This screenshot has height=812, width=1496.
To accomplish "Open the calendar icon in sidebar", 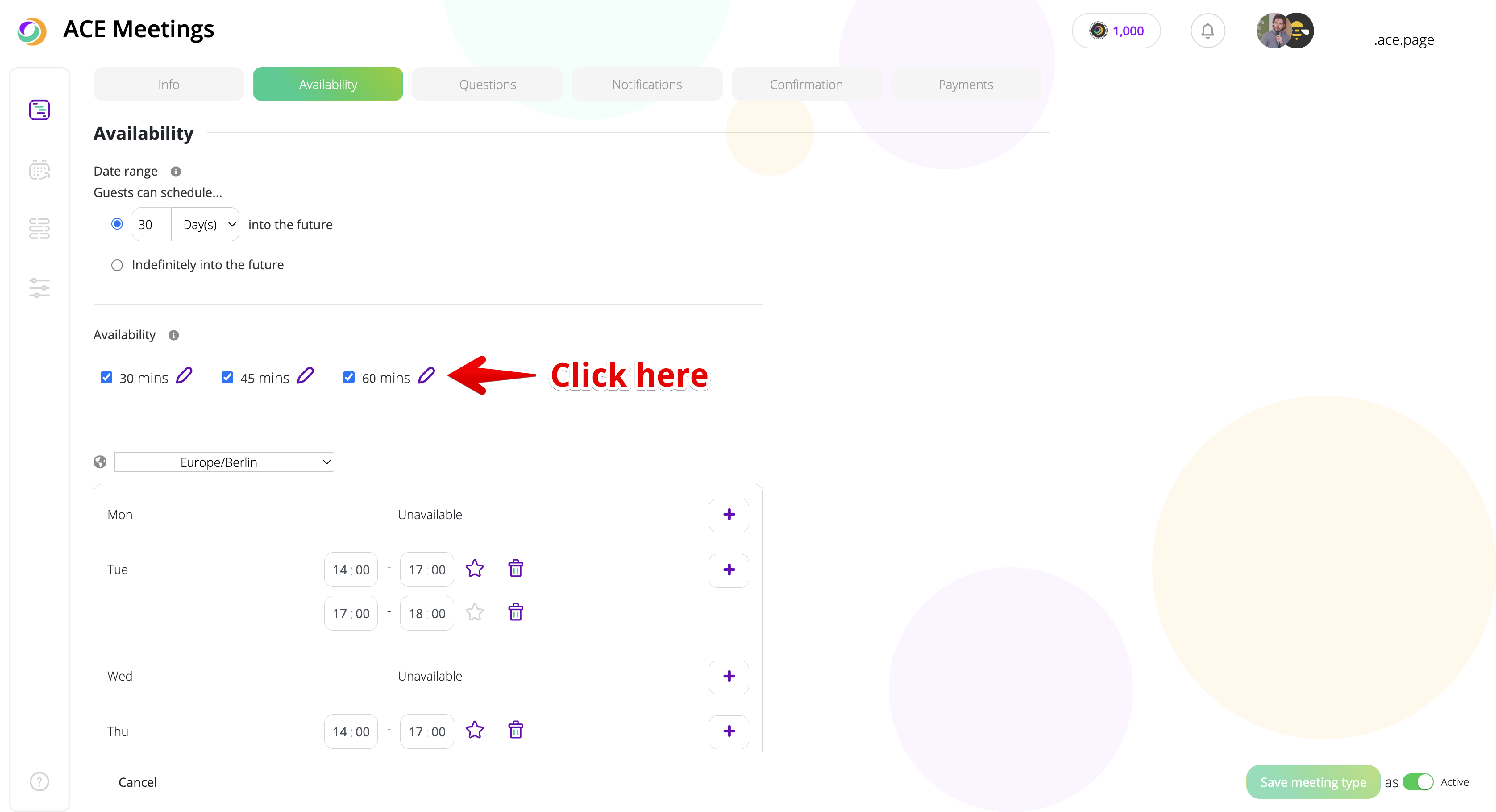I will point(39,170).
